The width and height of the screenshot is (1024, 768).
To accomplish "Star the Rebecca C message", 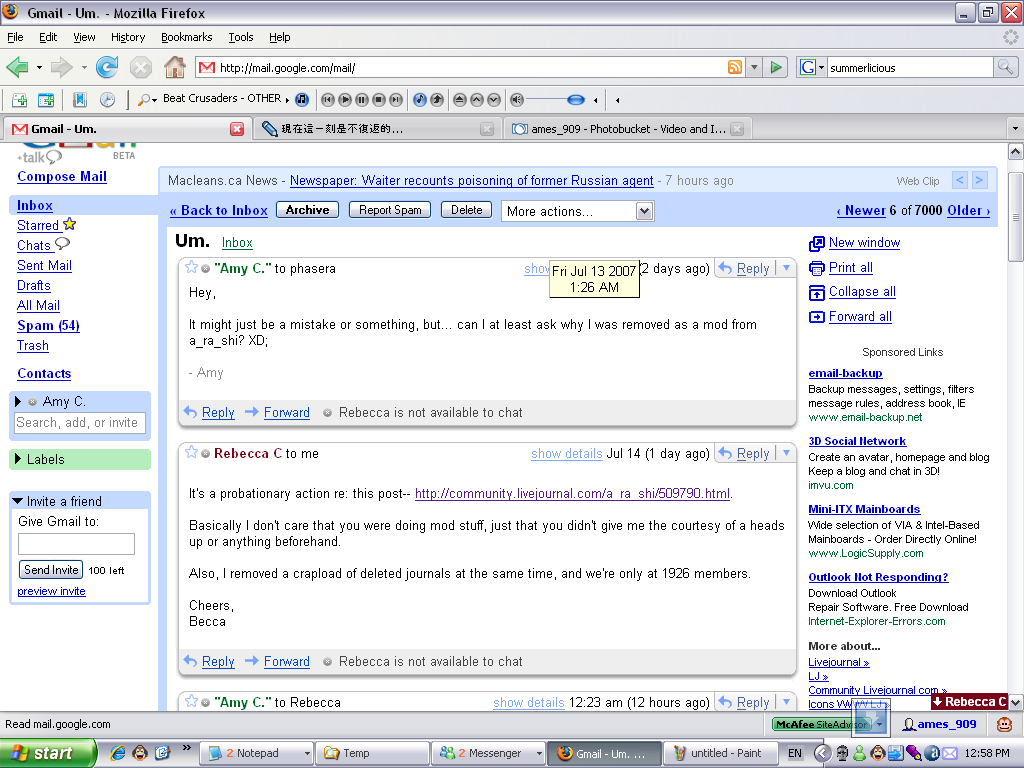I will [191, 452].
